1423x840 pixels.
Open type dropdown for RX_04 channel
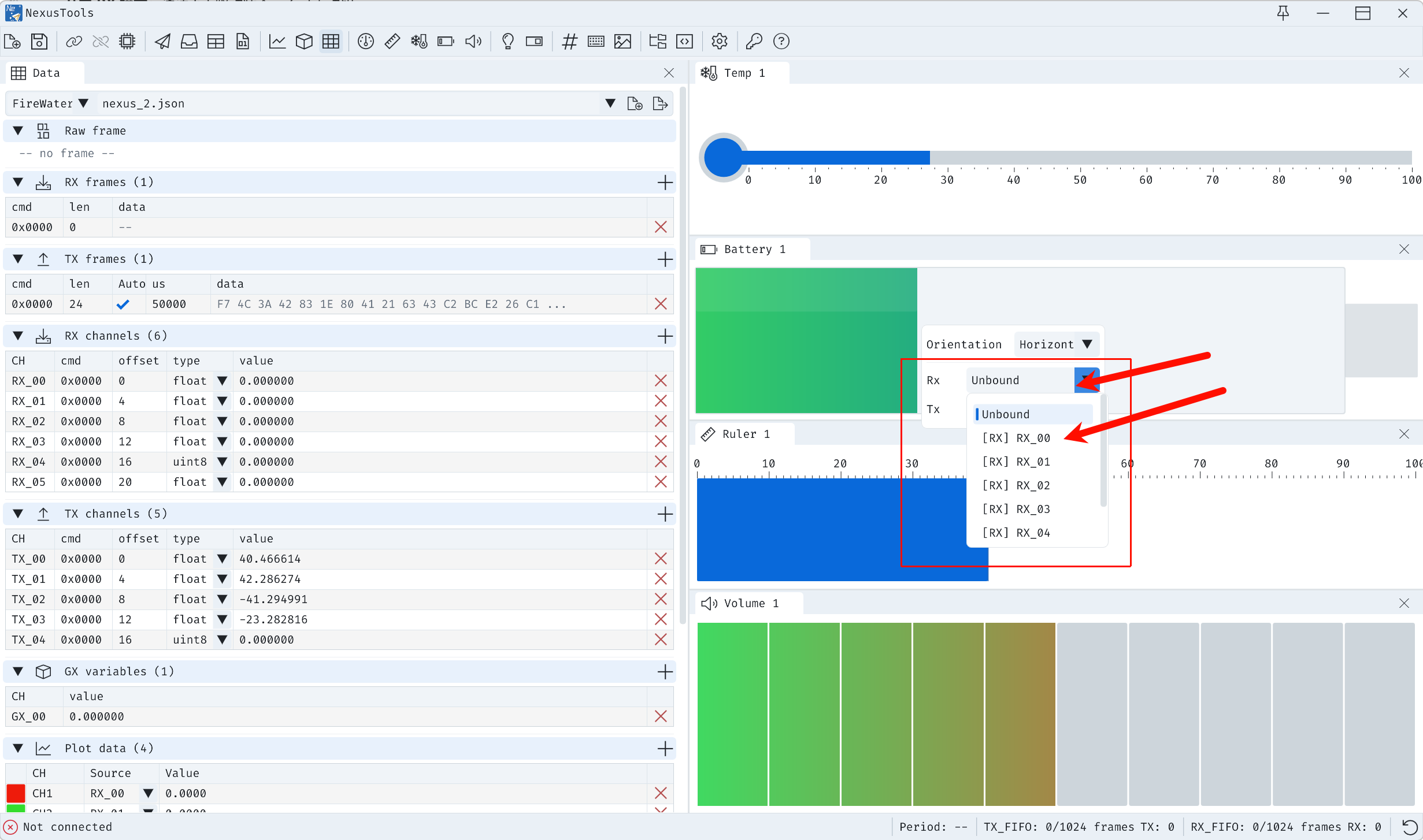(222, 462)
